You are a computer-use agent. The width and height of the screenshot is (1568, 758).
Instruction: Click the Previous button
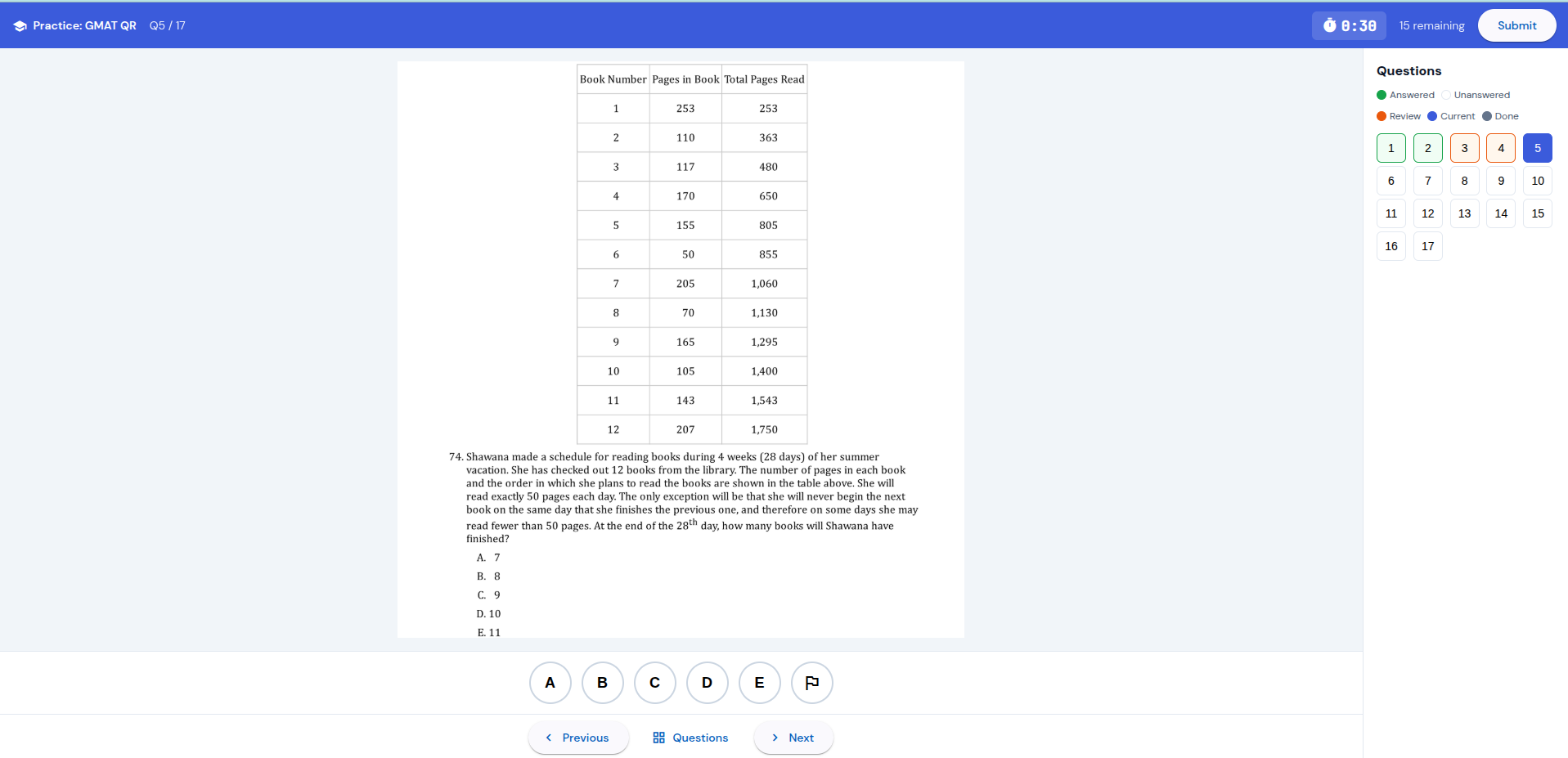tap(578, 738)
